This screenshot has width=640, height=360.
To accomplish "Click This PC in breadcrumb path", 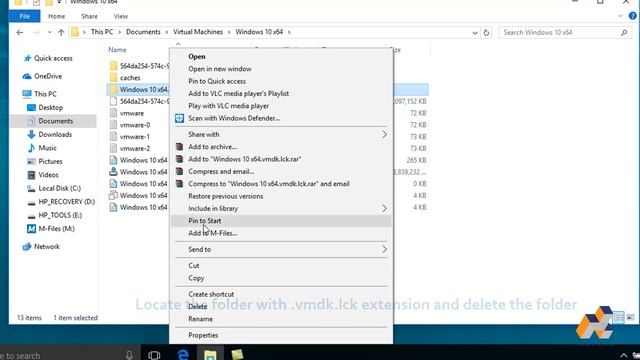I will 102,32.
